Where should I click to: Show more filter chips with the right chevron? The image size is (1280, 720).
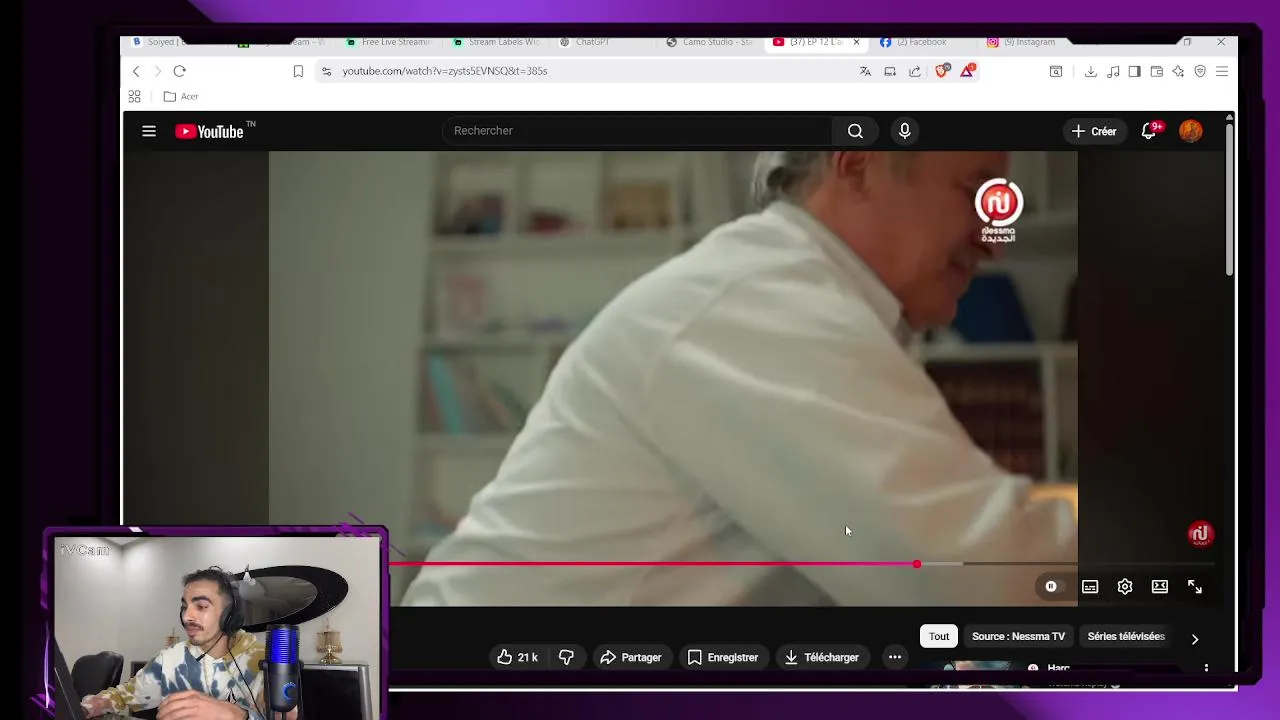click(x=1195, y=639)
